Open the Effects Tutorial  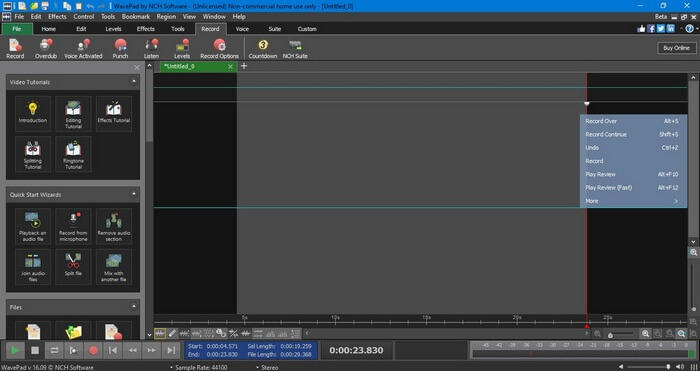click(x=114, y=113)
